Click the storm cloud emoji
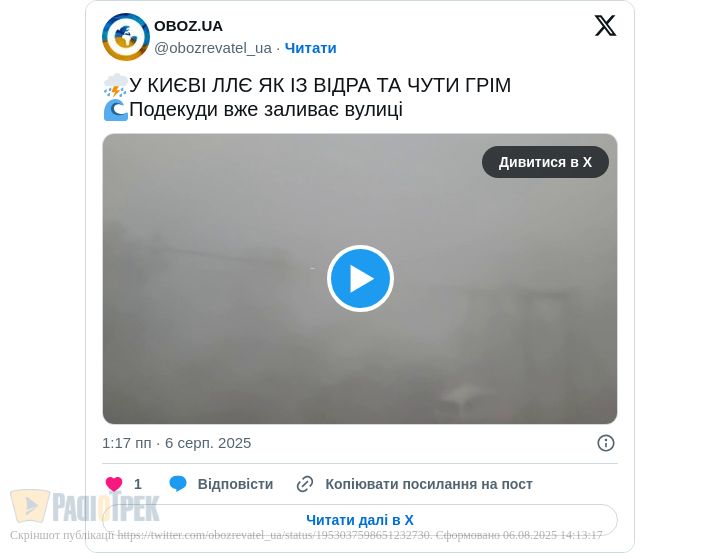 pos(115,85)
